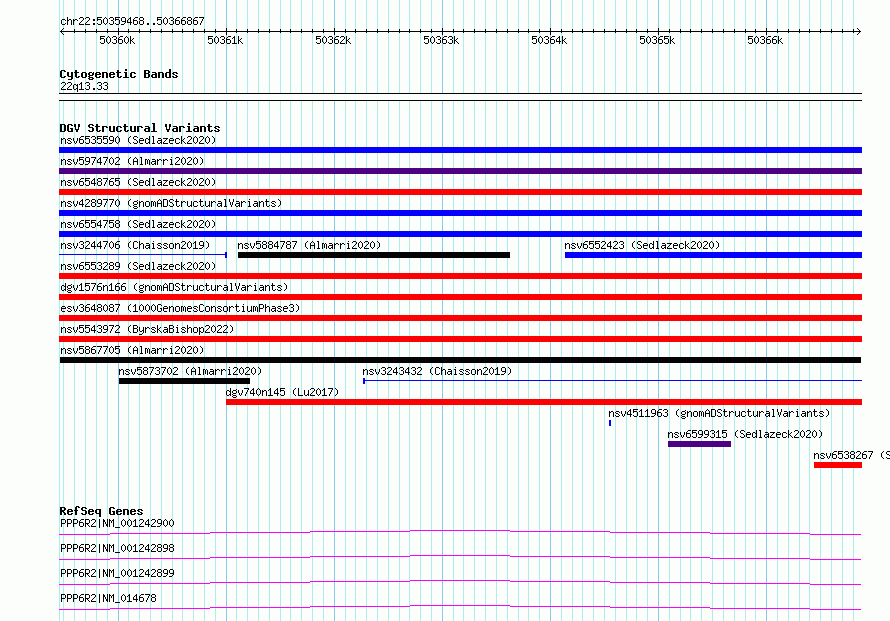Select nsv4289770 (gnomADStructuralVariants) label

click(x=171, y=203)
